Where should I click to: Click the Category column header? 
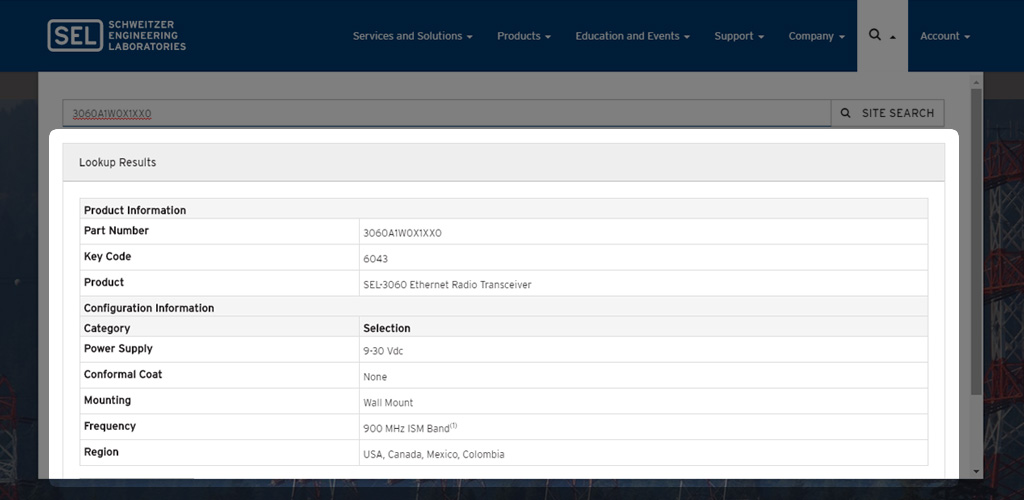coord(107,328)
